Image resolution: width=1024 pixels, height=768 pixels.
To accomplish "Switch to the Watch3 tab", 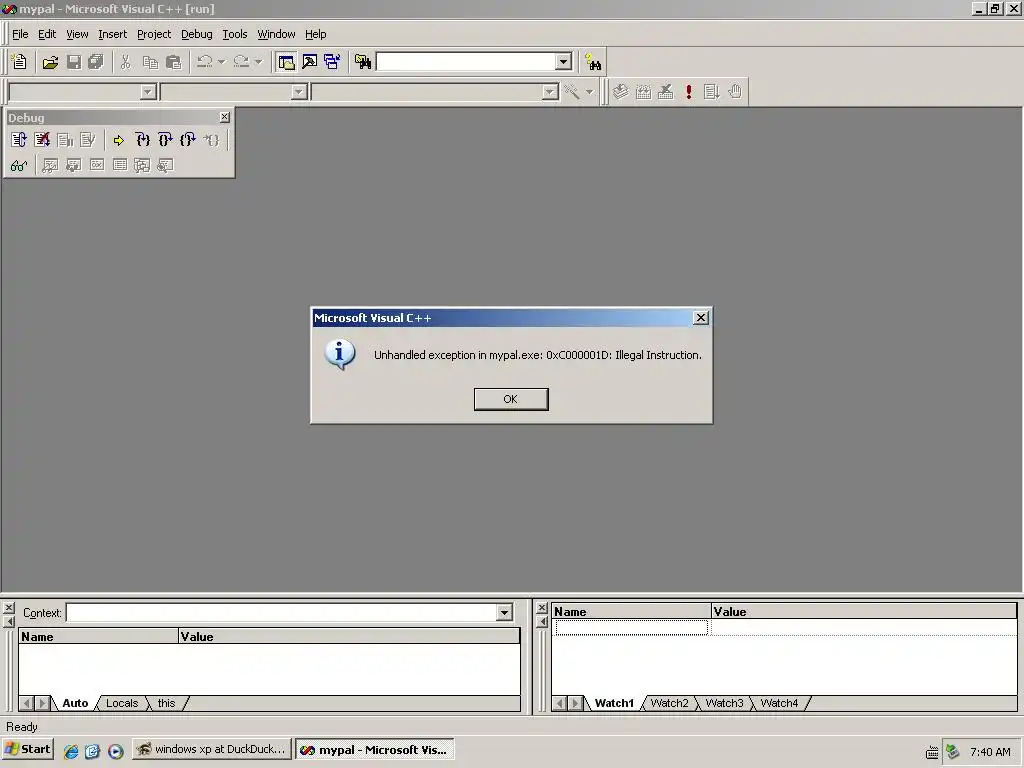I will pyautogui.click(x=724, y=703).
